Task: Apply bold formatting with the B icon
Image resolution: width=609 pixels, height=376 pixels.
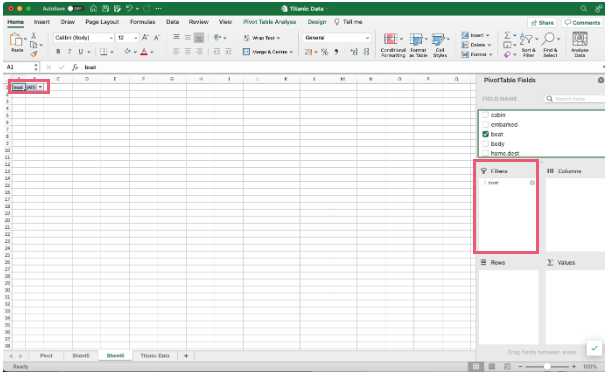Action: (x=58, y=52)
